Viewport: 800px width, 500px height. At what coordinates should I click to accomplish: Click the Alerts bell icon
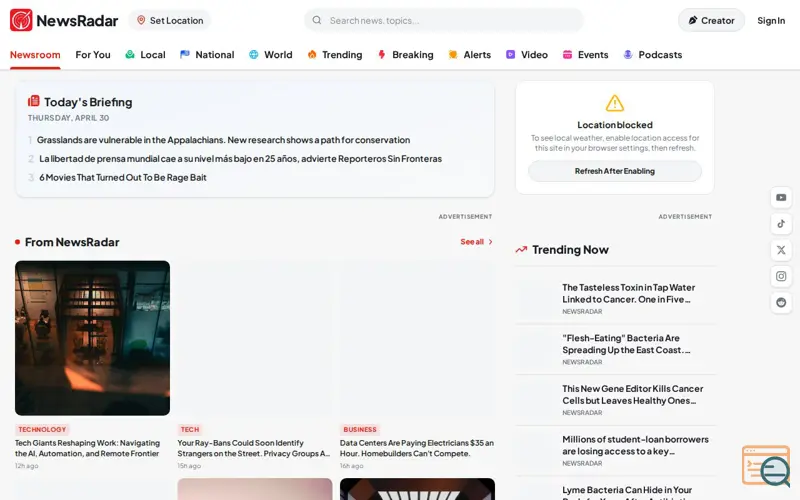[453, 55]
